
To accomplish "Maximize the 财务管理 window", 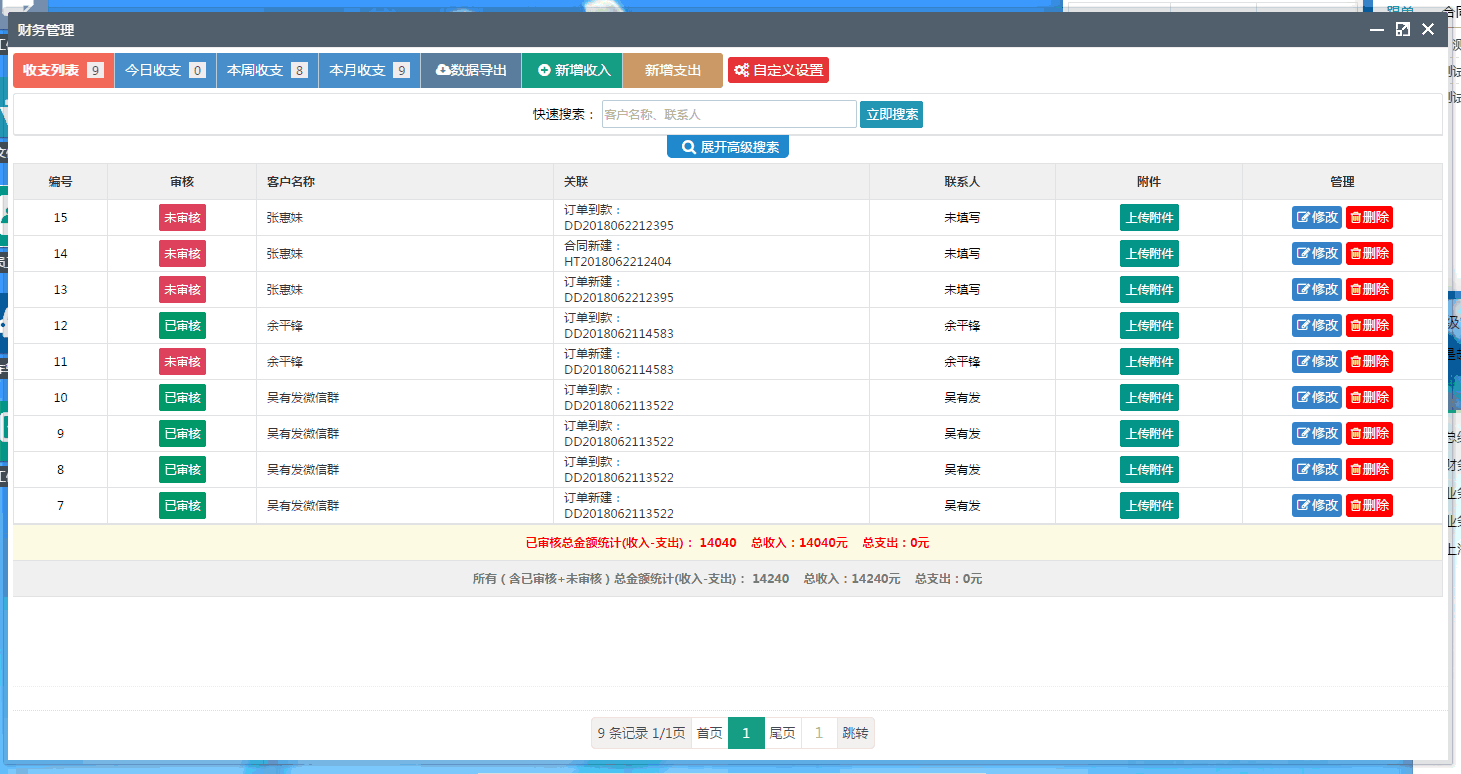I will (1403, 30).
